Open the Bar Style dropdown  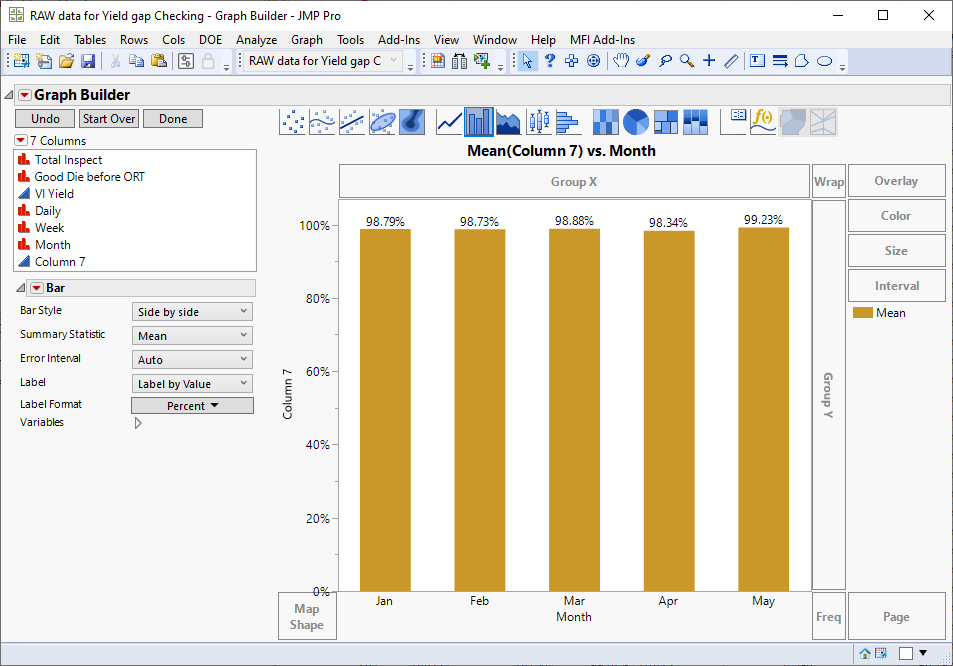[192, 312]
